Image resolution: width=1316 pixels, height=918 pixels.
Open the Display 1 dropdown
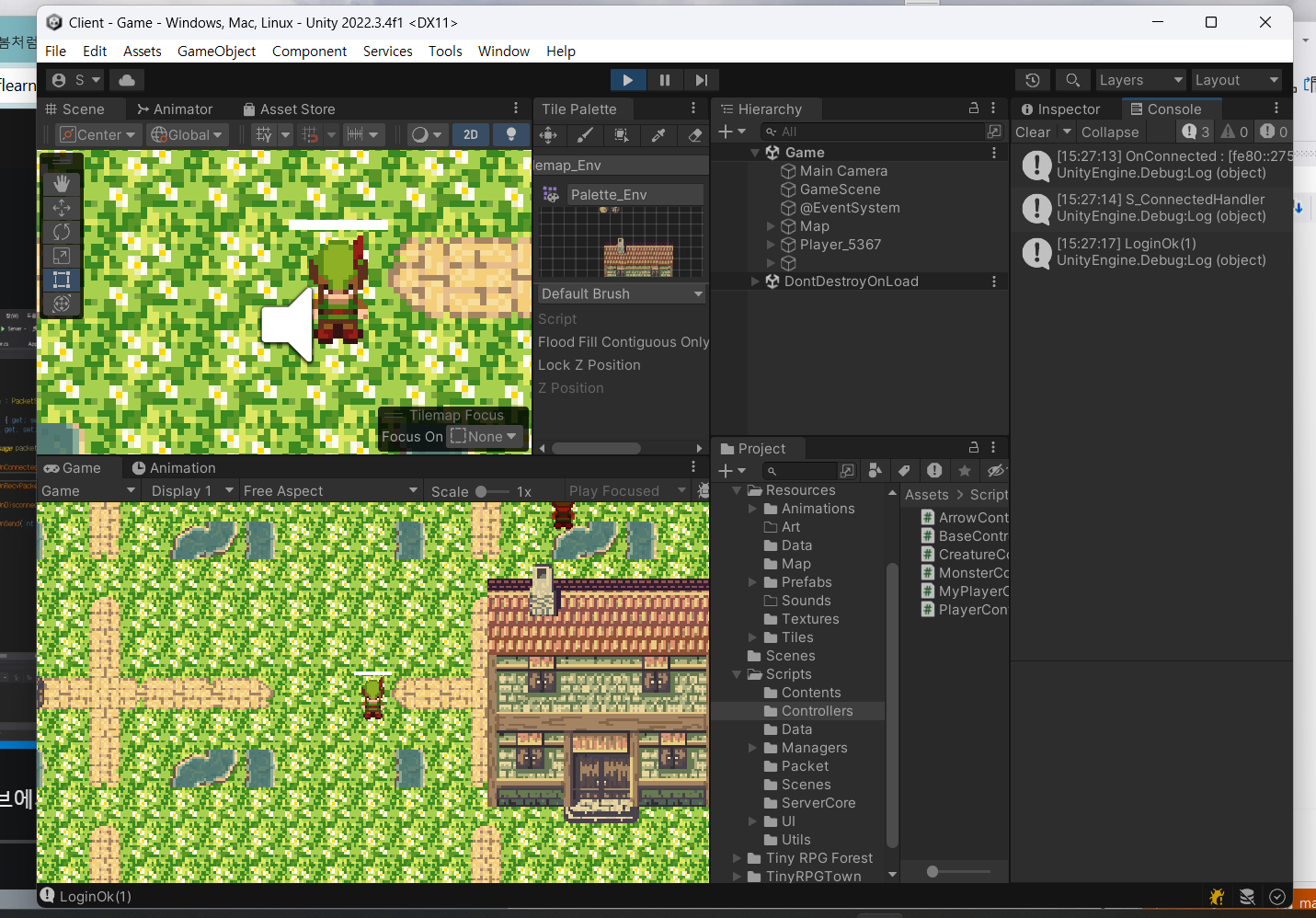tap(191, 491)
